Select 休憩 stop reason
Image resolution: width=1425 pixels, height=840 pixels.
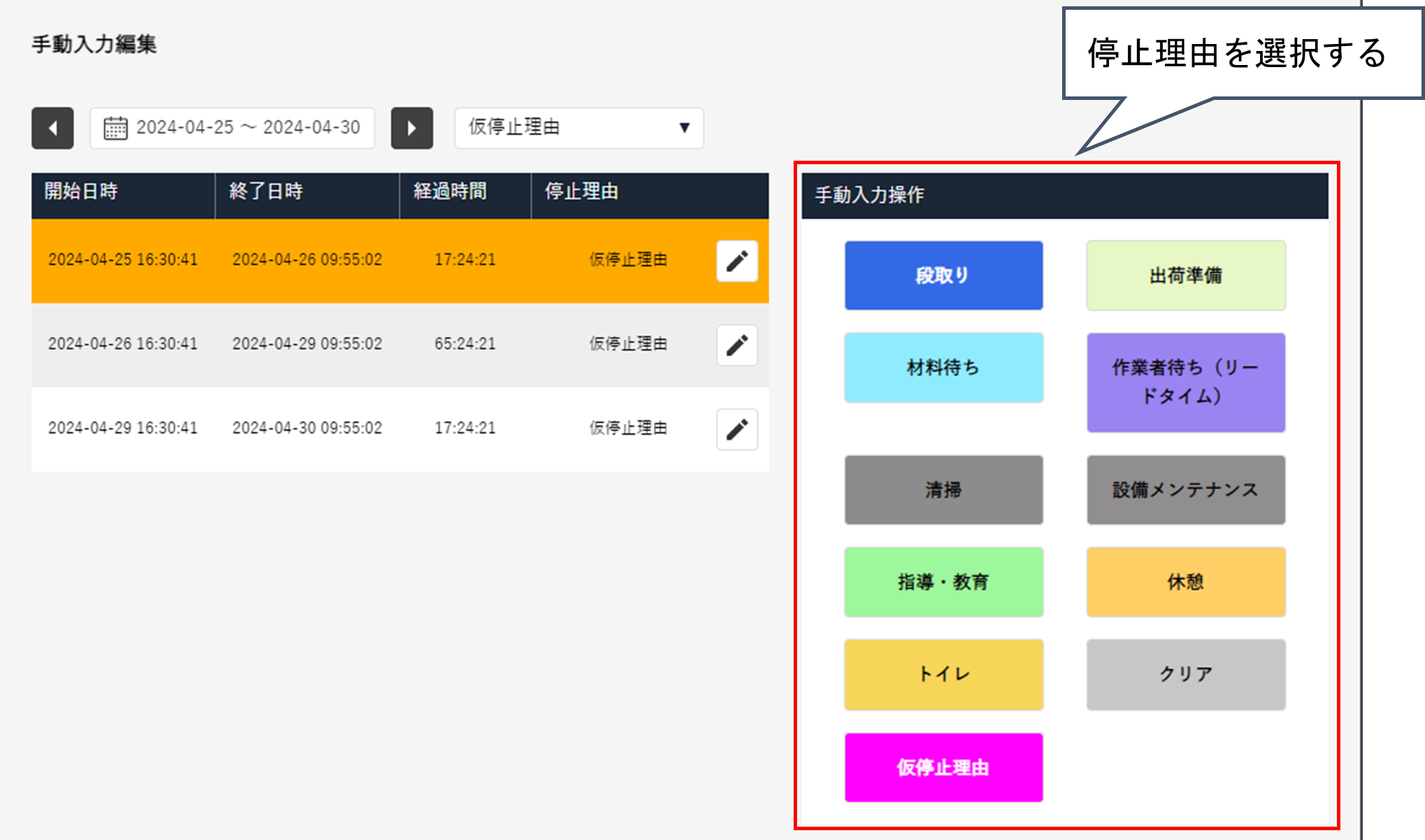pyautogui.click(x=1186, y=582)
